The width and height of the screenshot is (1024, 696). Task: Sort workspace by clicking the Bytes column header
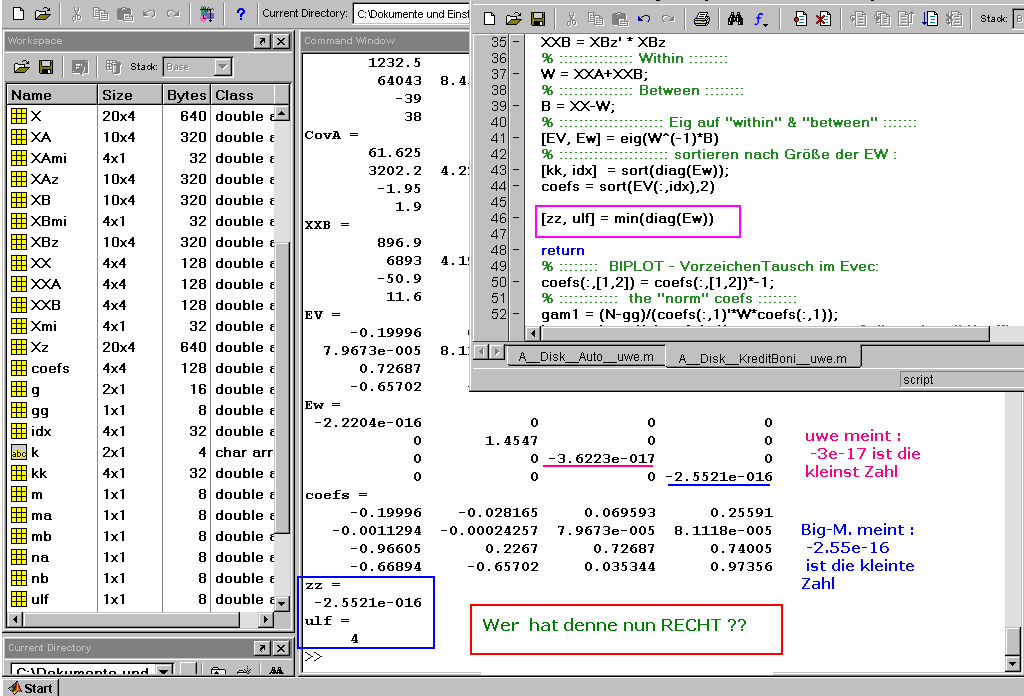[x=187, y=95]
